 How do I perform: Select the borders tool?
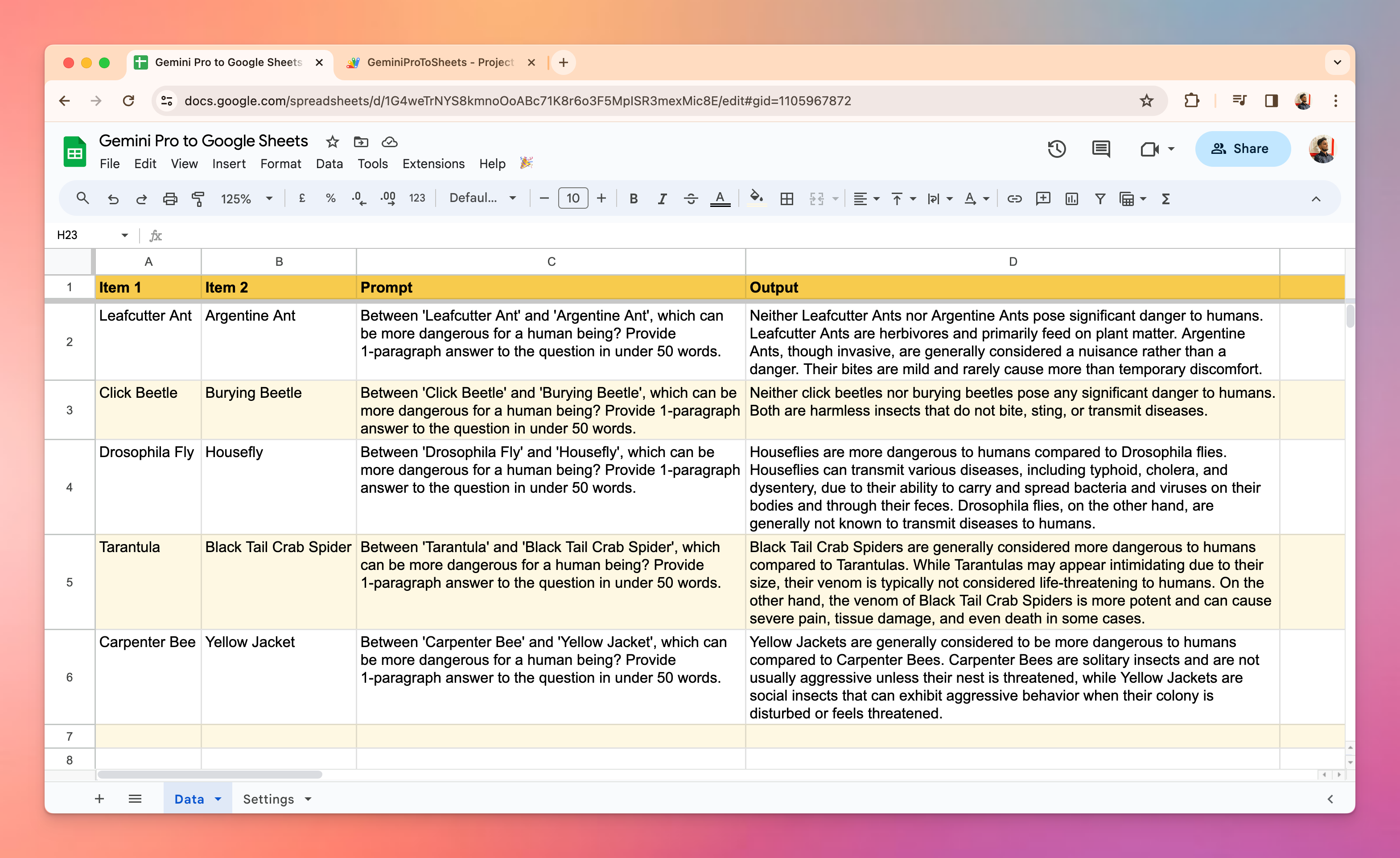tap(787, 198)
